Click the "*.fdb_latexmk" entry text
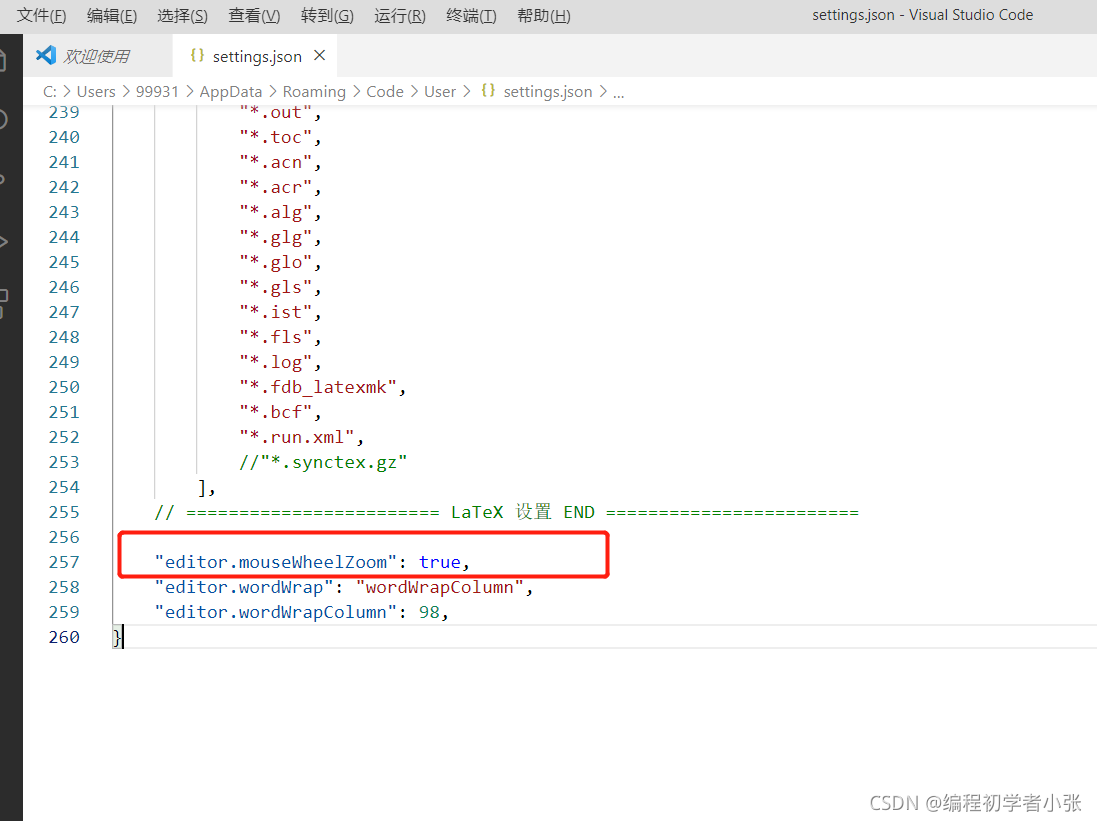Viewport: 1097px width, 821px height. point(318,387)
